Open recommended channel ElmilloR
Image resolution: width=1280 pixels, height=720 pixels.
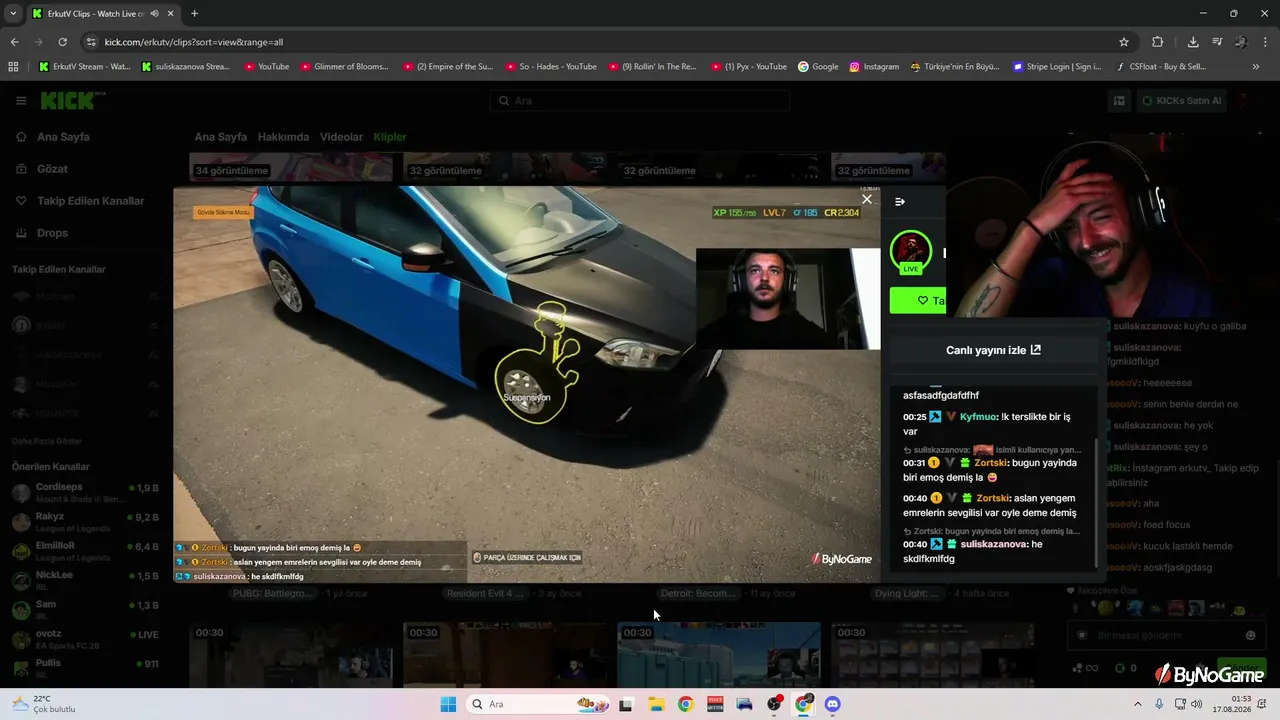(85, 550)
